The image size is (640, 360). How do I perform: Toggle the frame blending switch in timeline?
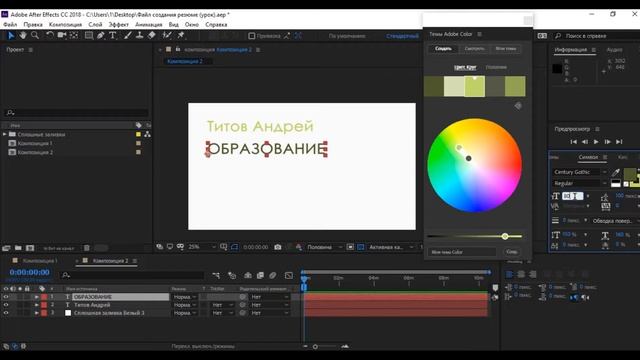coord(260,276)
